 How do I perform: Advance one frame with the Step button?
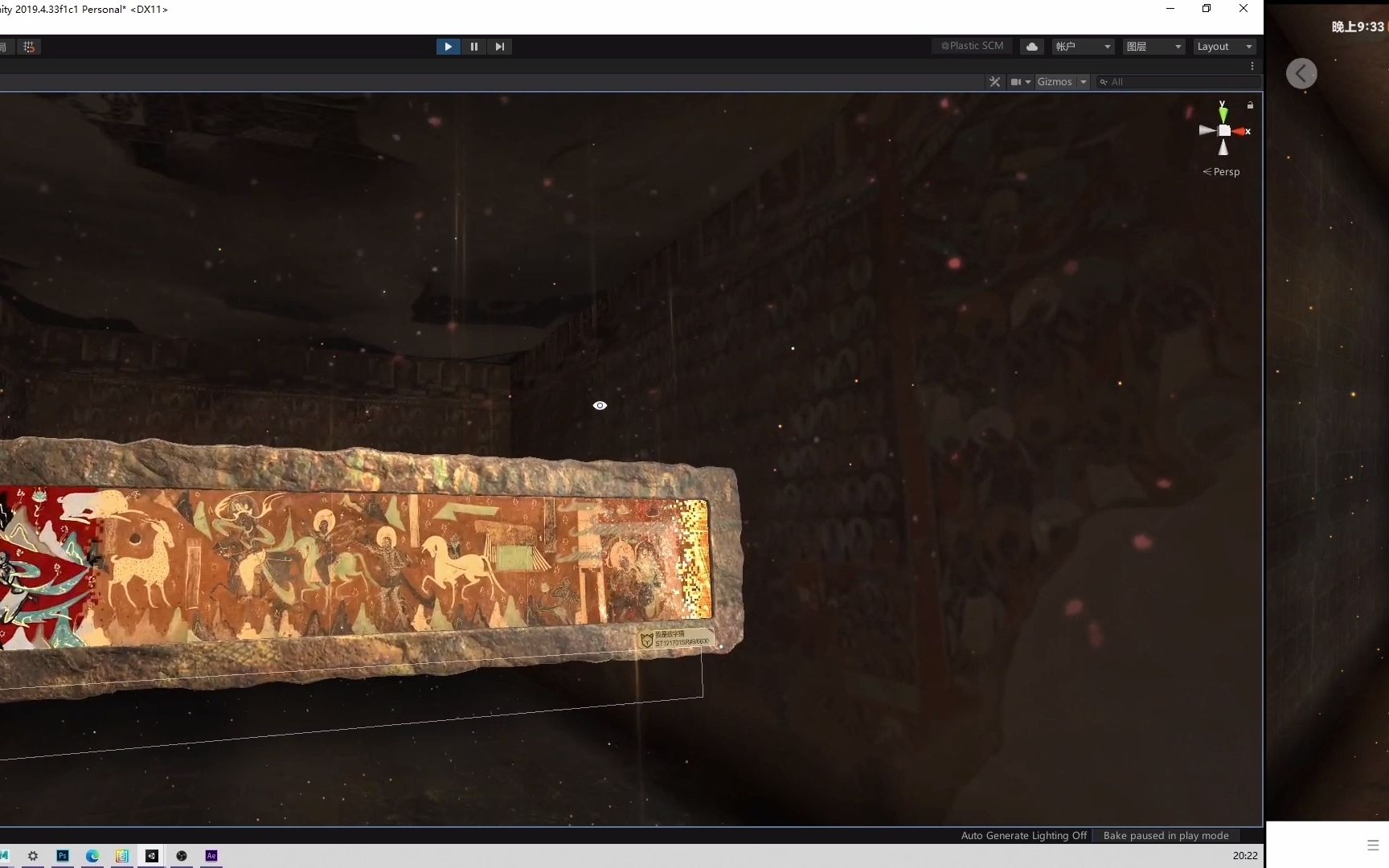click(x=500, y=47)
